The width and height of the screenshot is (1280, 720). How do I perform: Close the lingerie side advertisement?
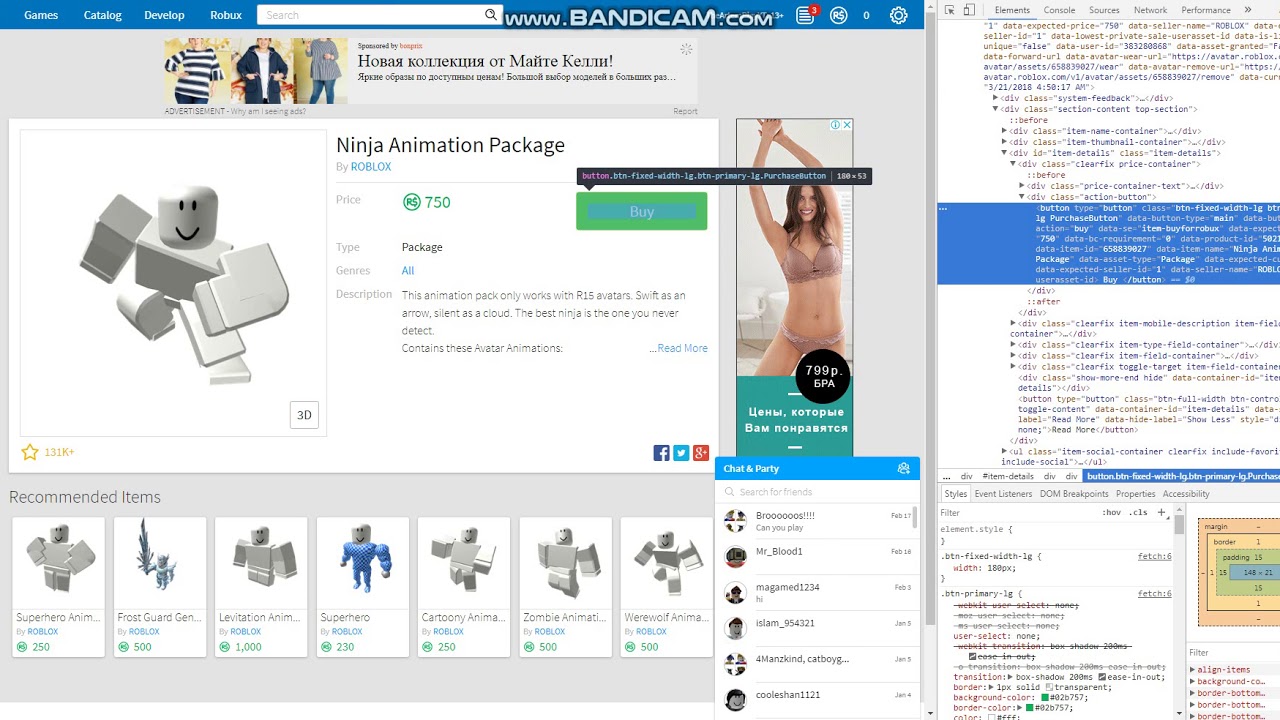coord(848,125)
